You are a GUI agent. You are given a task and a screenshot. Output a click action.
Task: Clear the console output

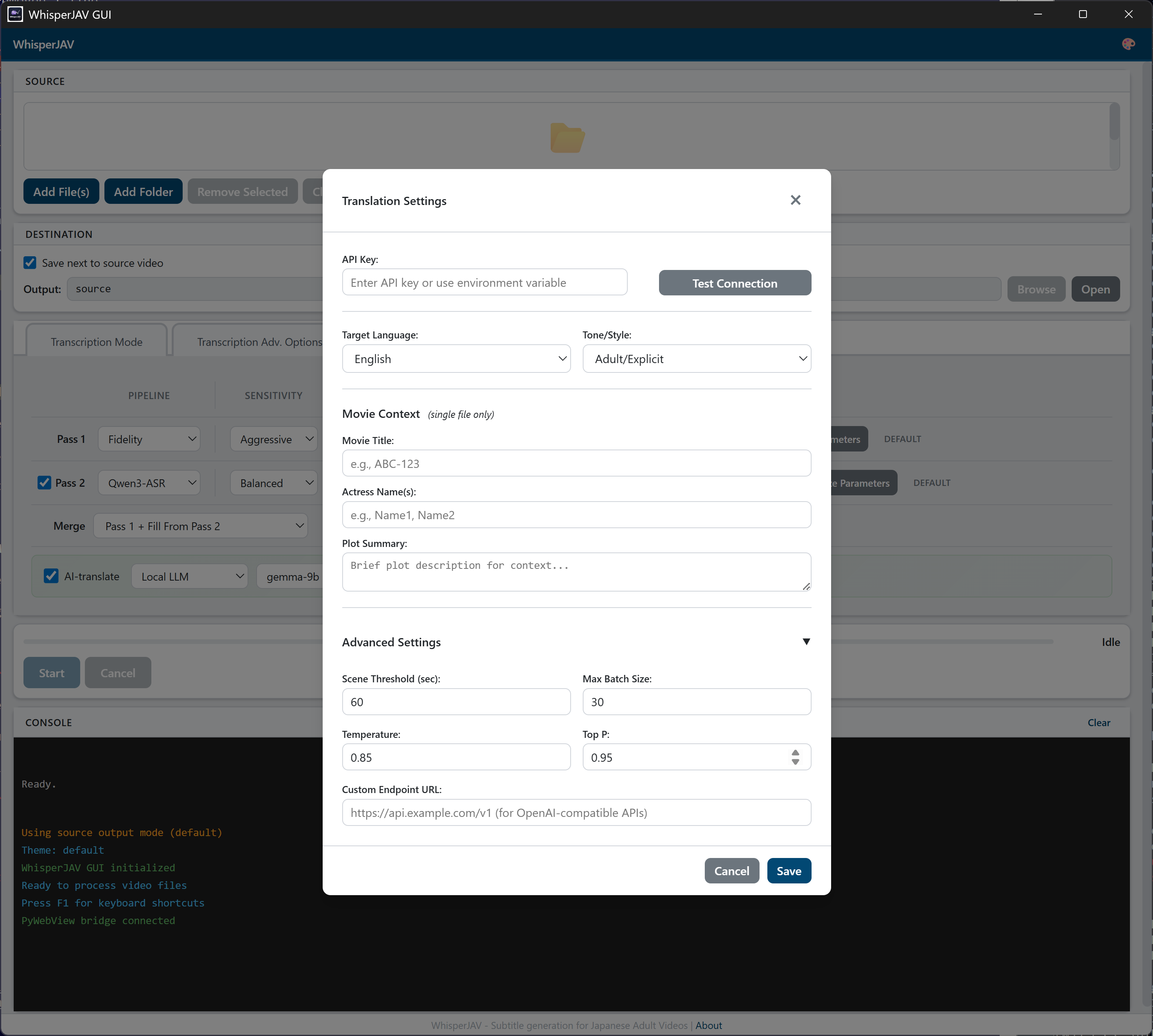coord(1098,722)
